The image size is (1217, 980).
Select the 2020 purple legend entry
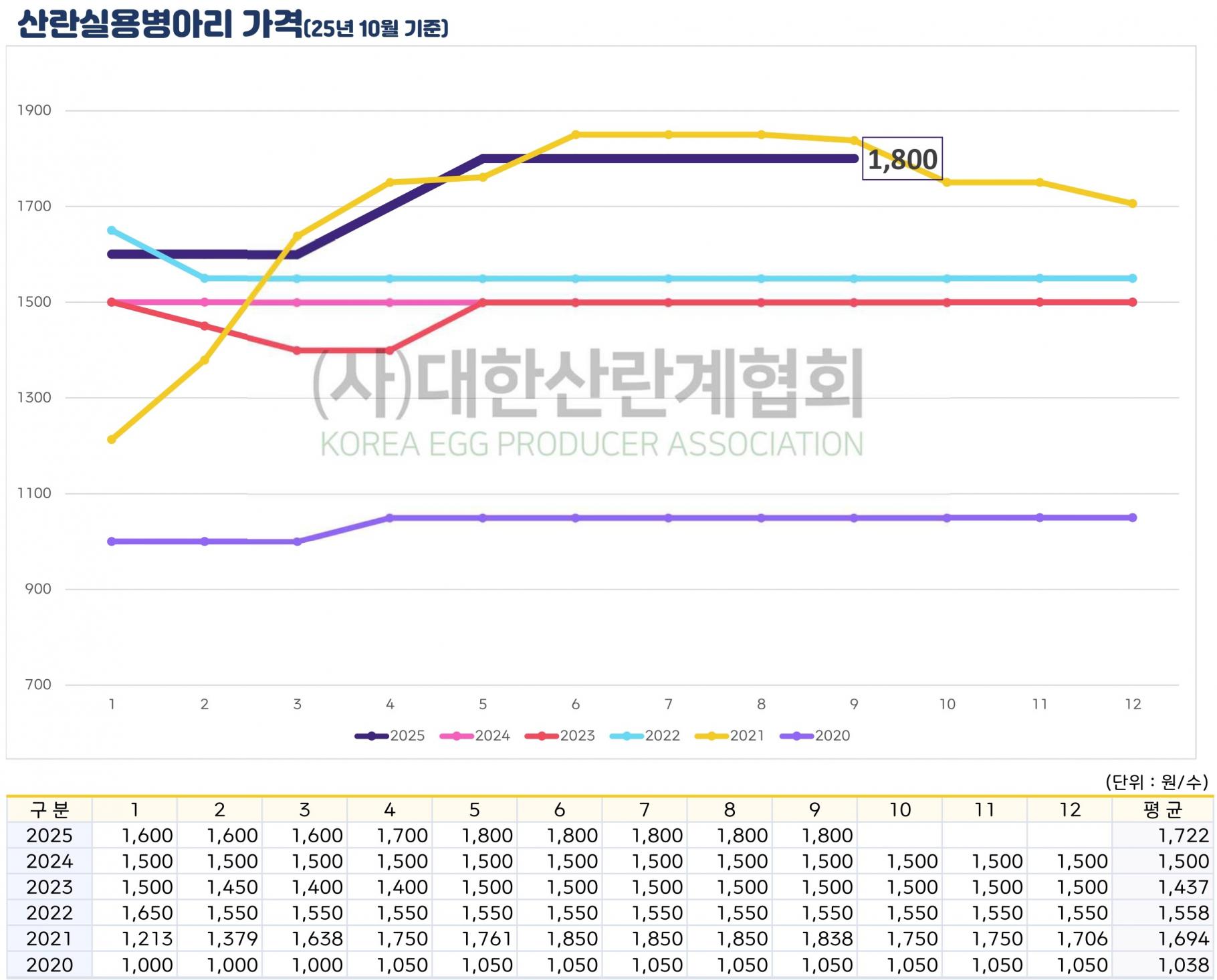[815, 735]
